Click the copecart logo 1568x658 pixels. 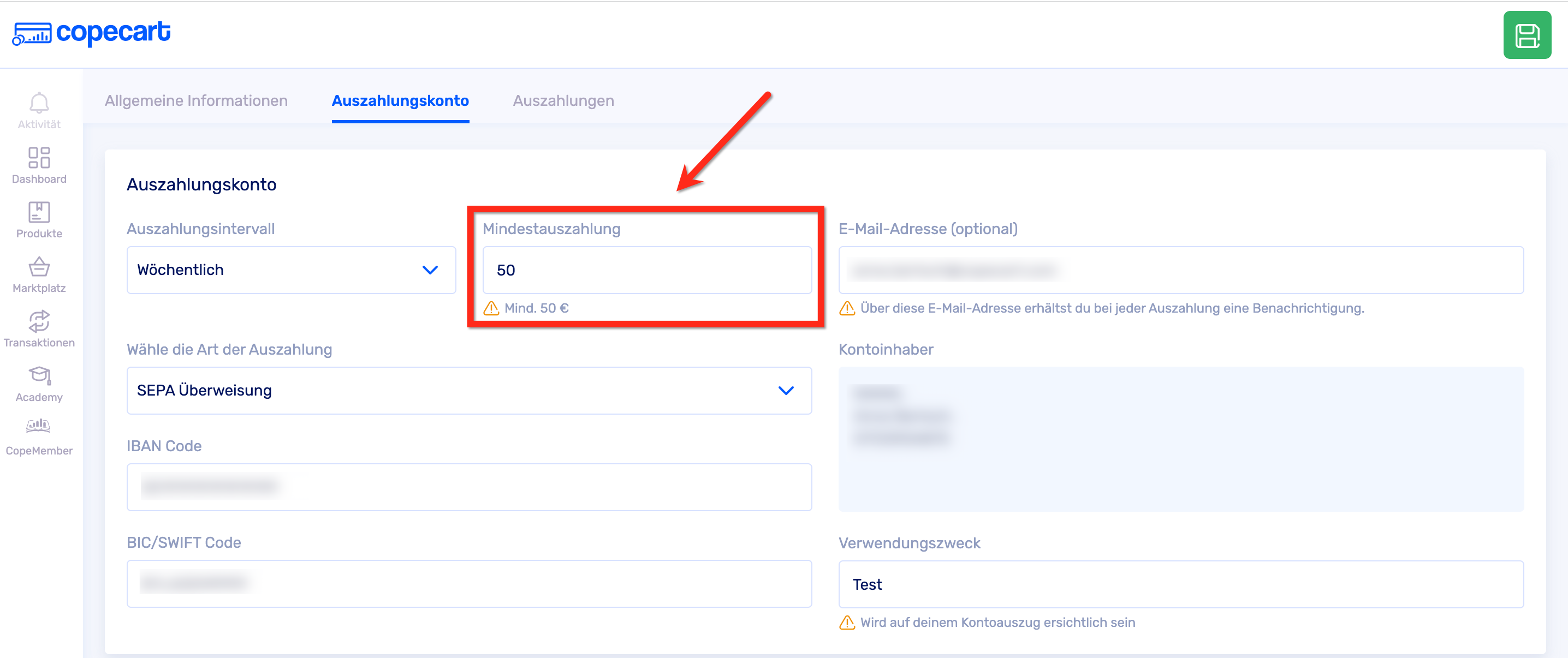pyautogui.click(x=91, y=33)
